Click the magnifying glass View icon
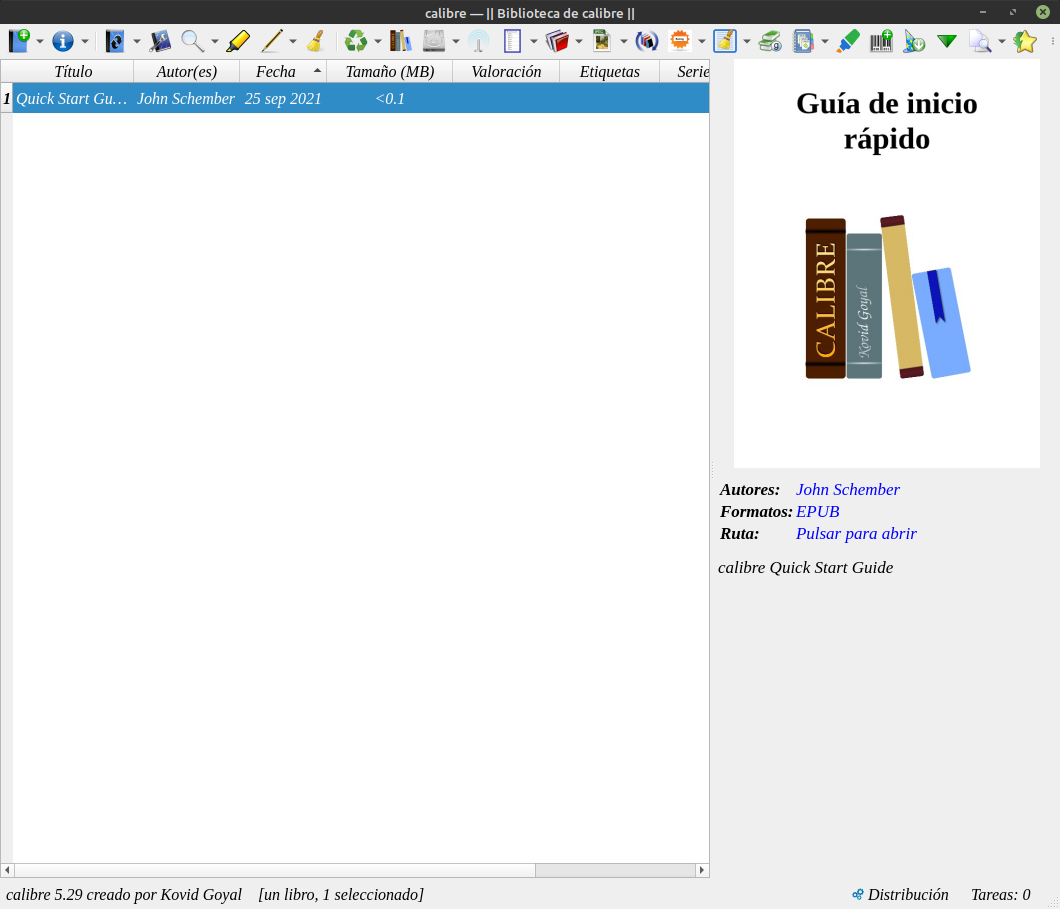 pos(193,41)
